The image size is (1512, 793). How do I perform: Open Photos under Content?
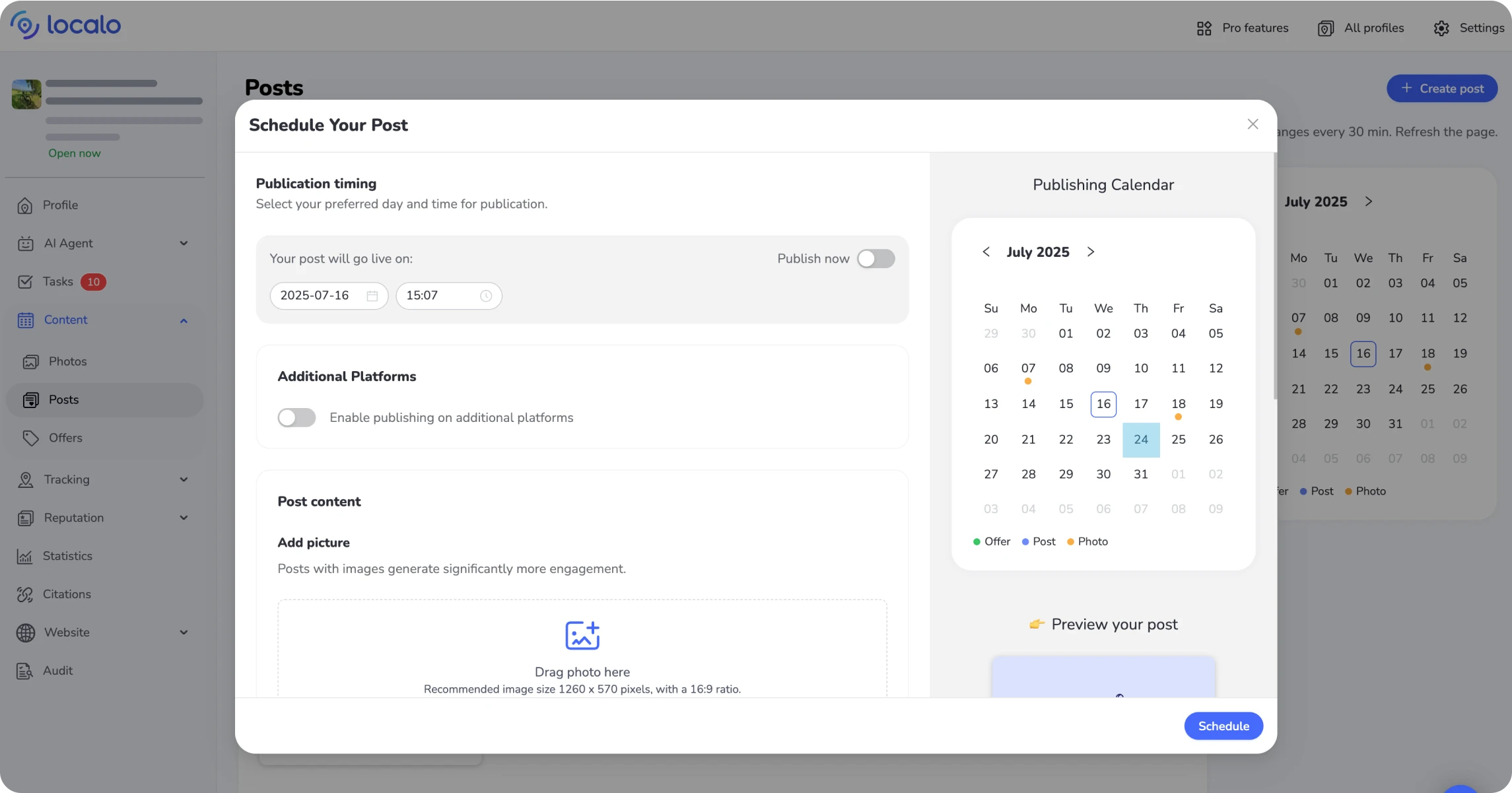tap(67, 362)
